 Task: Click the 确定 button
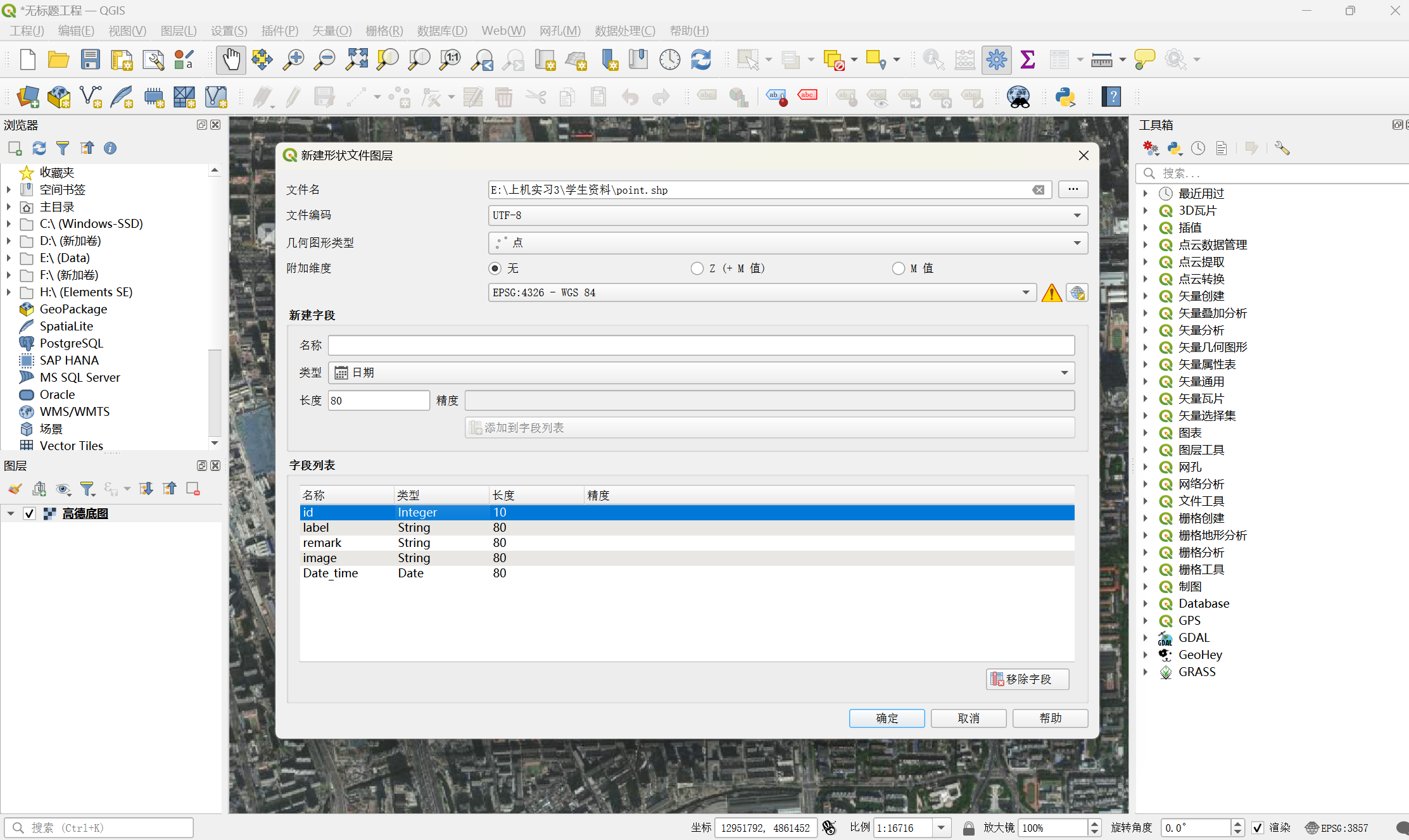click(887, 718)
